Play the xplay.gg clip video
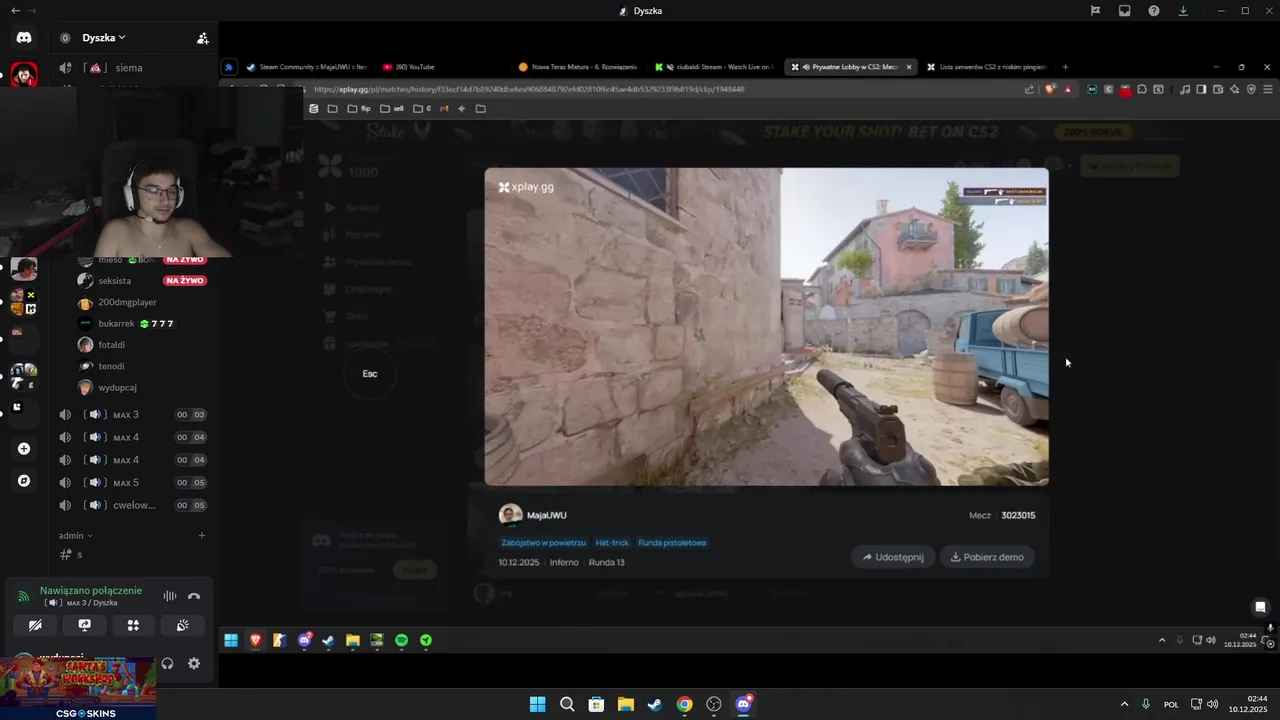This screenshot has width=1280, height=720. [x=767, y=327]
